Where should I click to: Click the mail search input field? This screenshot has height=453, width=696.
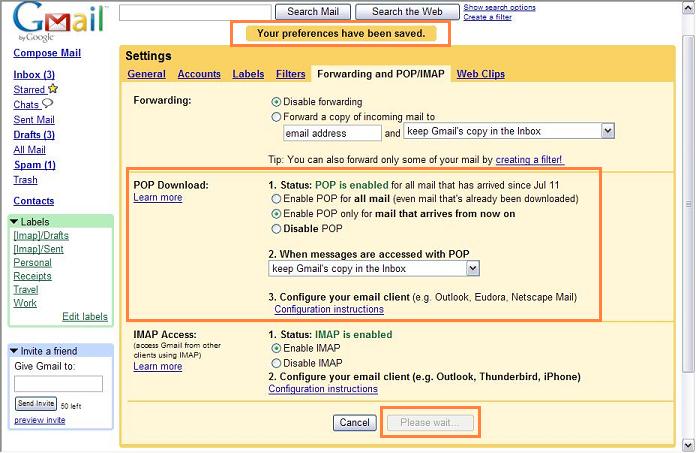[x=195, y=12]
